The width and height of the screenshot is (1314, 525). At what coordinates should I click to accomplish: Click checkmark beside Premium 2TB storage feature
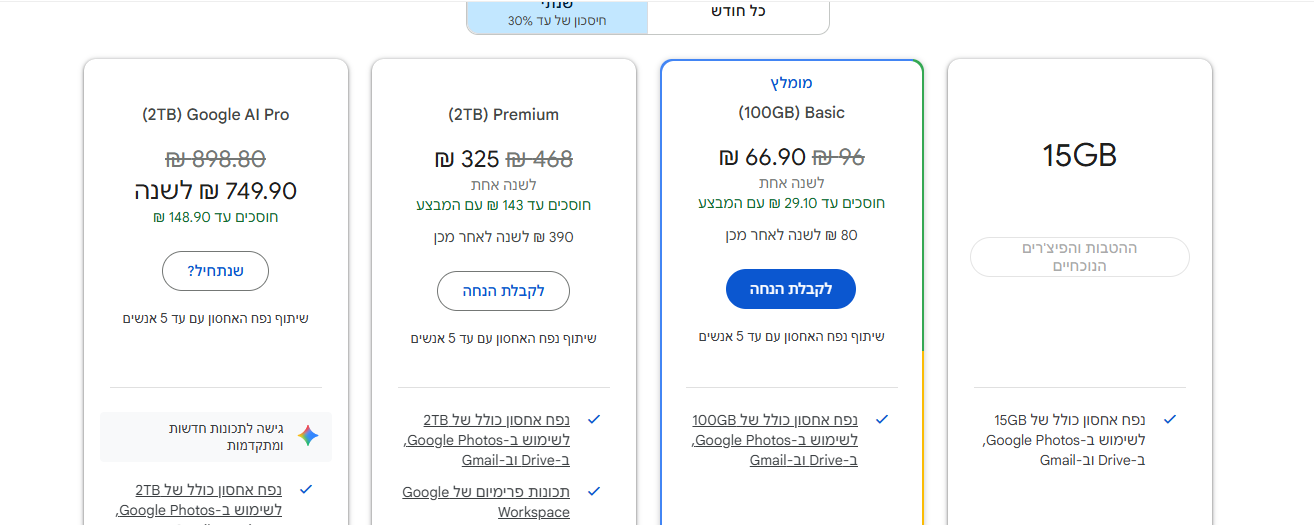594,419
